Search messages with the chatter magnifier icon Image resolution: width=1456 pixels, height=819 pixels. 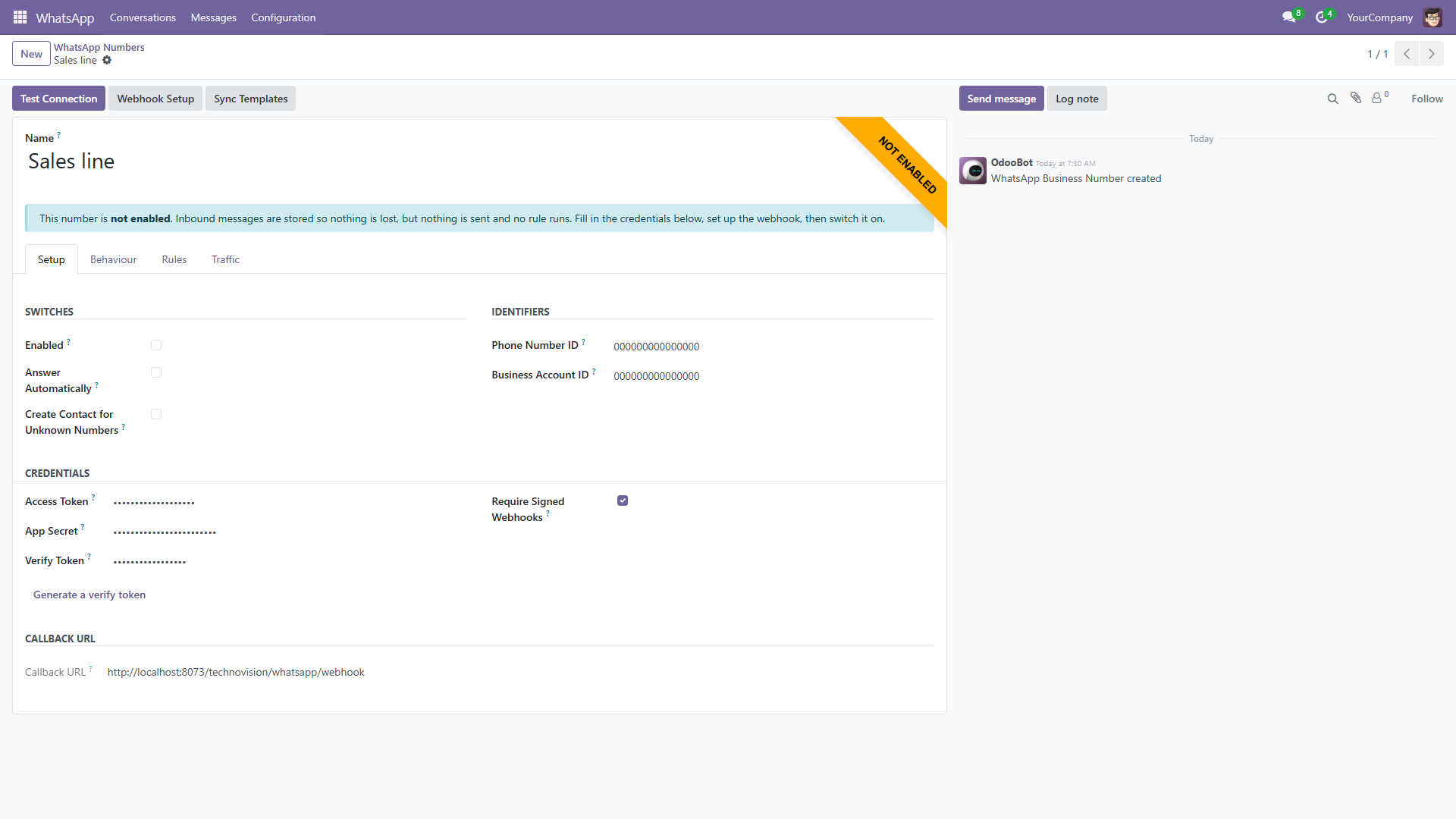point(1332,99)
